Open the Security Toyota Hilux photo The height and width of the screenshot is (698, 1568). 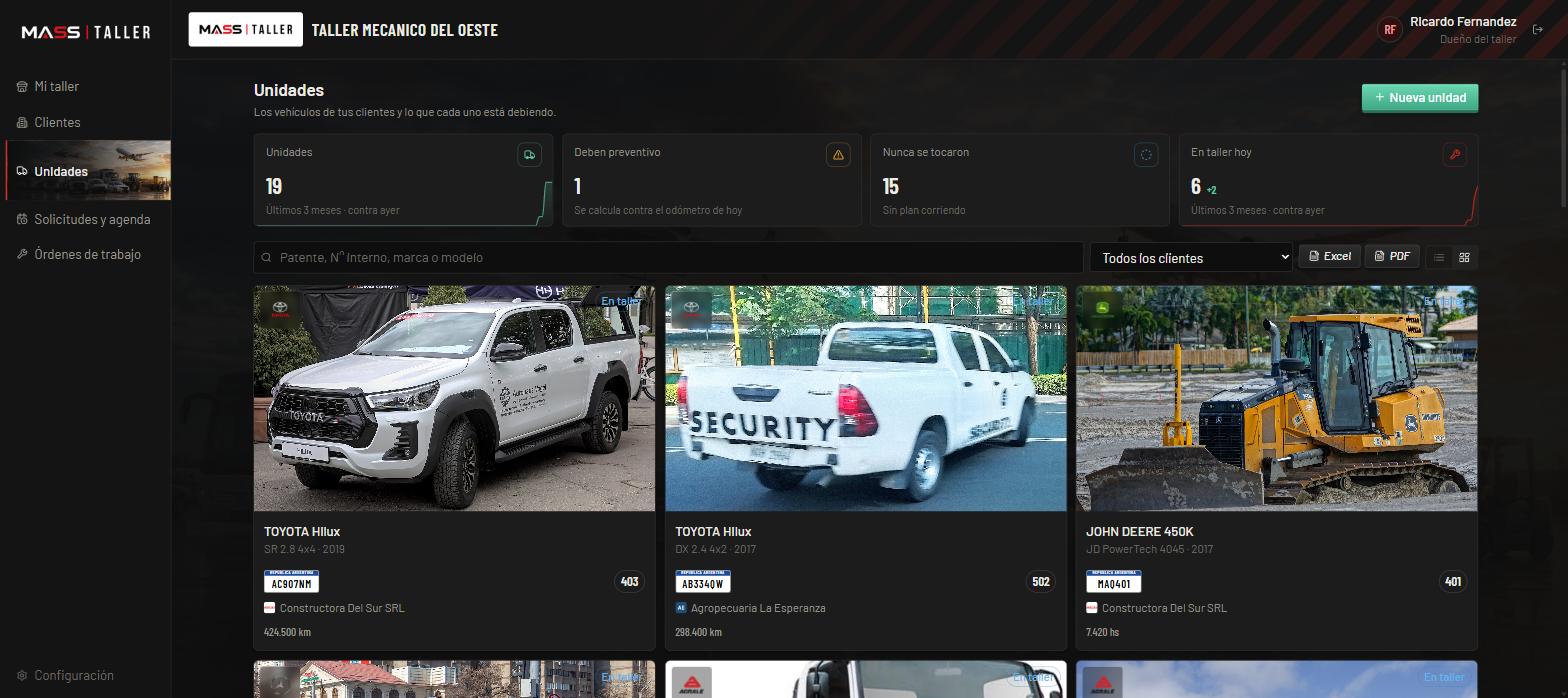[866, 399]
